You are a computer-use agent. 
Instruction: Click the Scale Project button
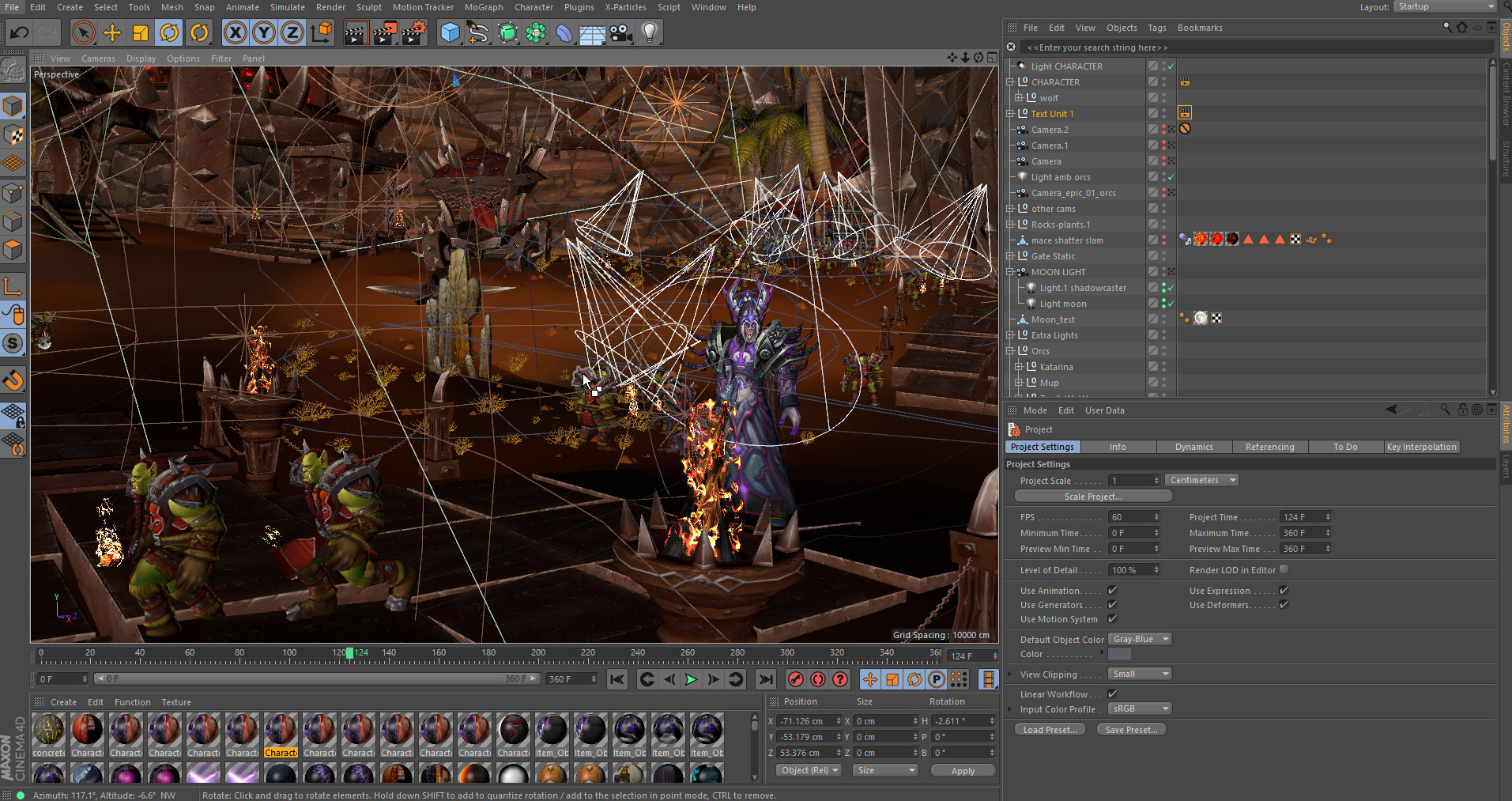pos(1093,497)
